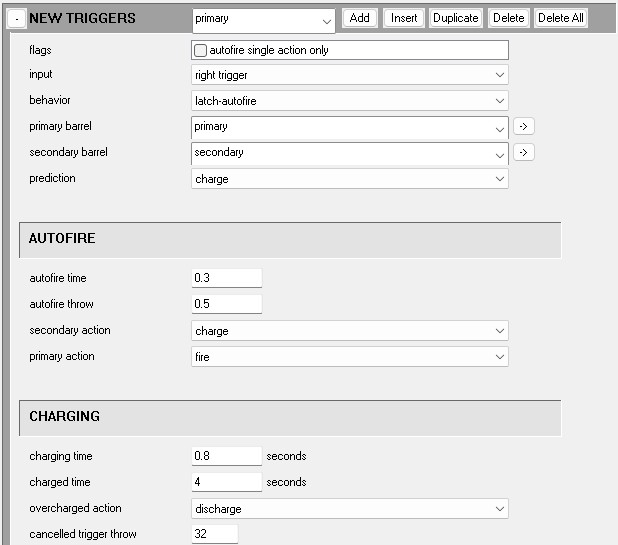618x545 pixels.
Task: Enable autofire single action only checkbox
Action: pos(201,50)
